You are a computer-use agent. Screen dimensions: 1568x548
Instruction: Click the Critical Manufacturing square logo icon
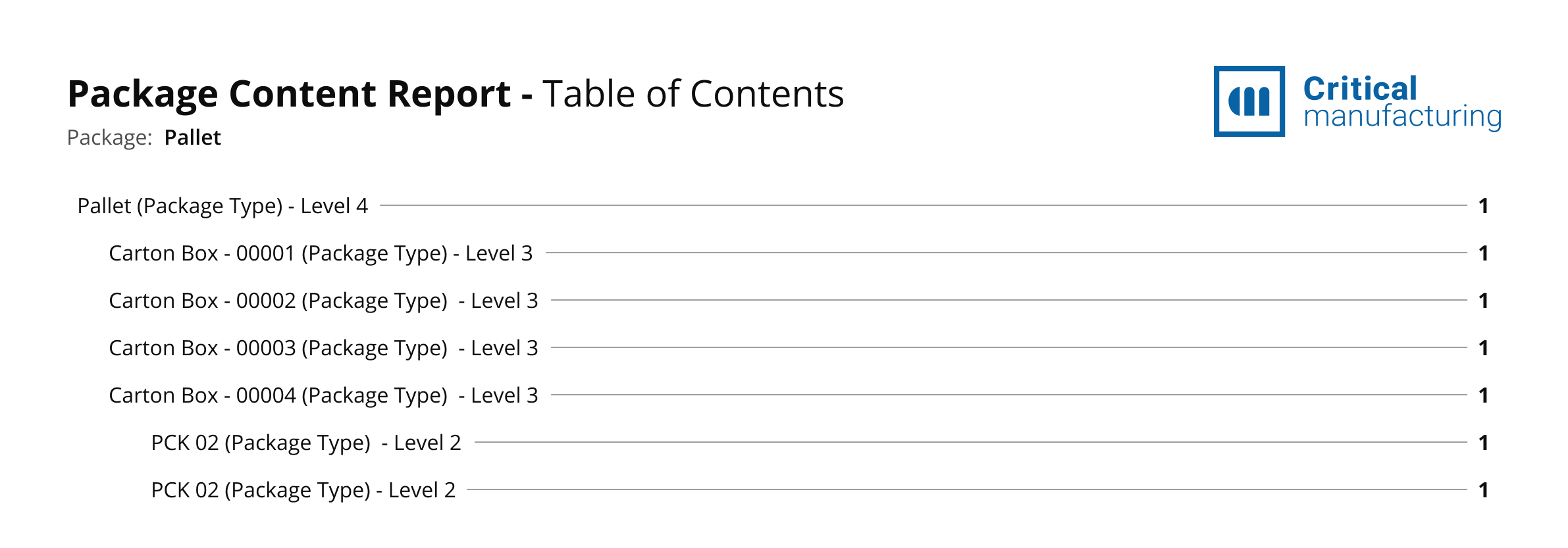click(1248, 101)
